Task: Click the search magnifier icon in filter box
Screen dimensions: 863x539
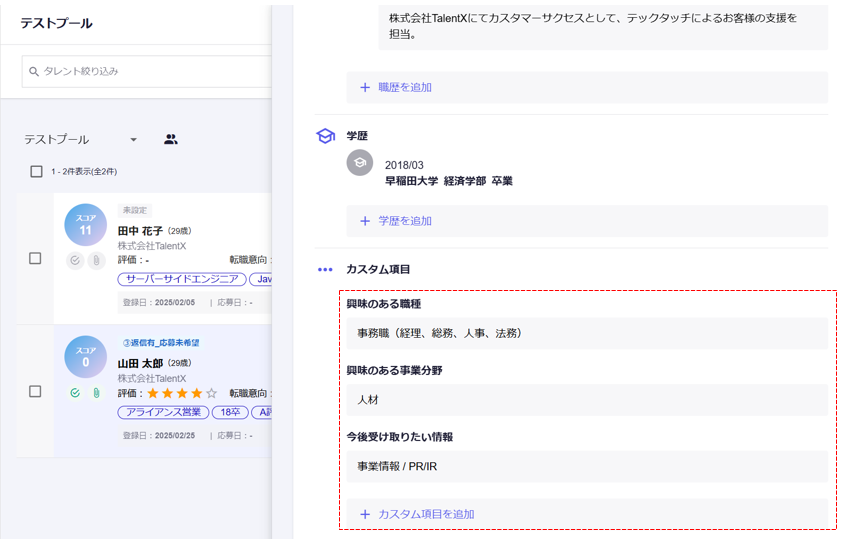Action: tap(34, 72)
